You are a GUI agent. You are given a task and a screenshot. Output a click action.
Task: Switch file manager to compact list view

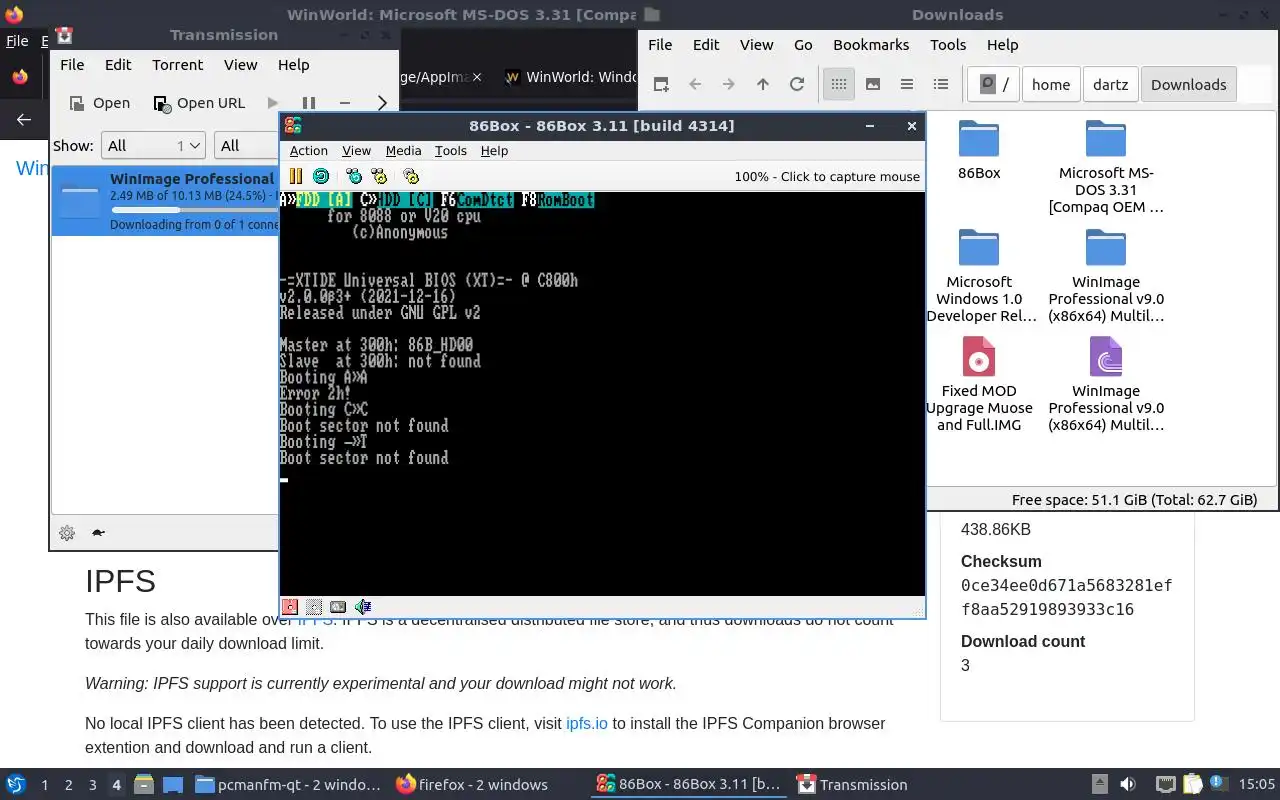coord(907,84)
